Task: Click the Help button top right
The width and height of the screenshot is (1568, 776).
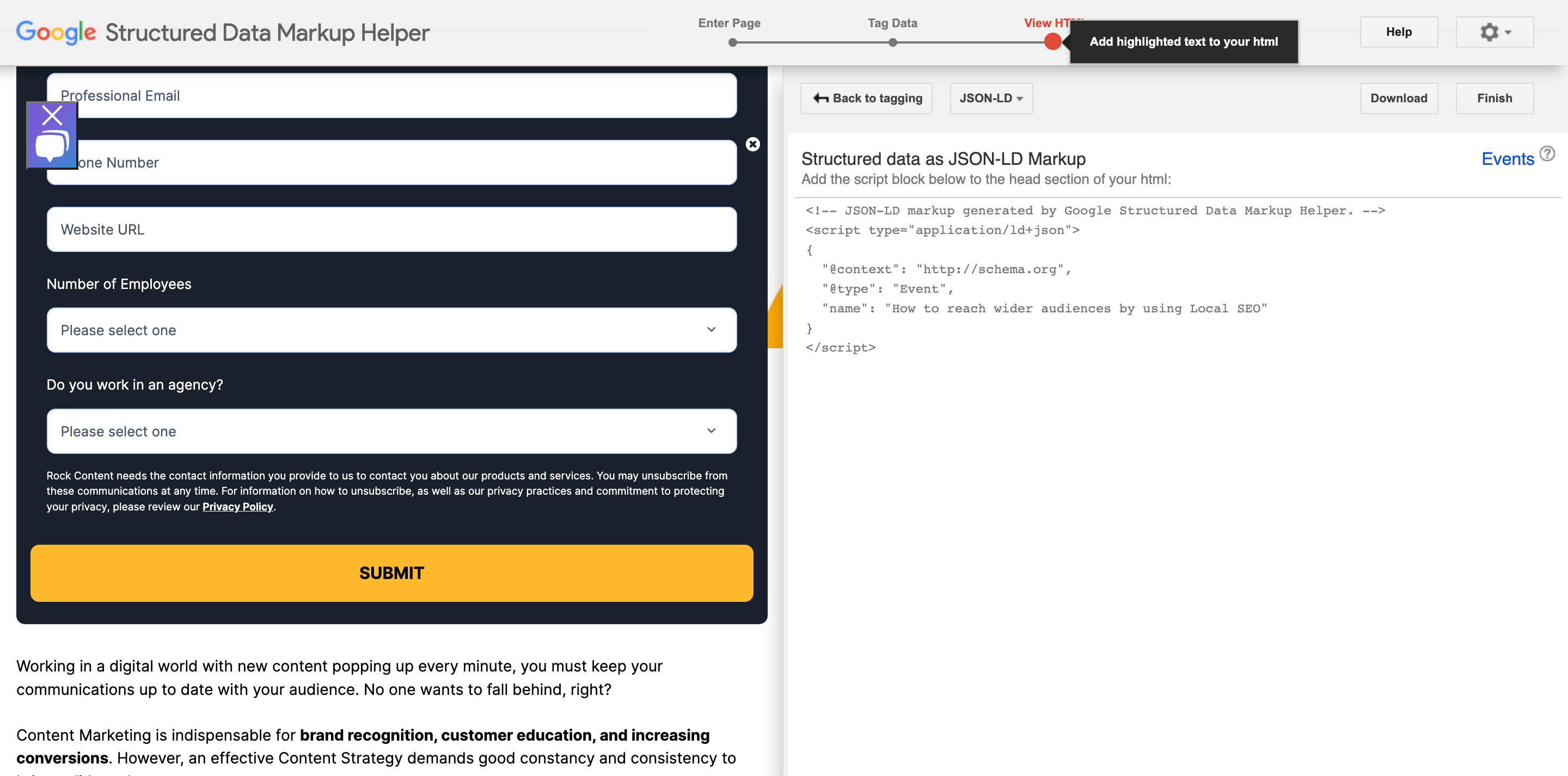Action: tap(1399, 31)
